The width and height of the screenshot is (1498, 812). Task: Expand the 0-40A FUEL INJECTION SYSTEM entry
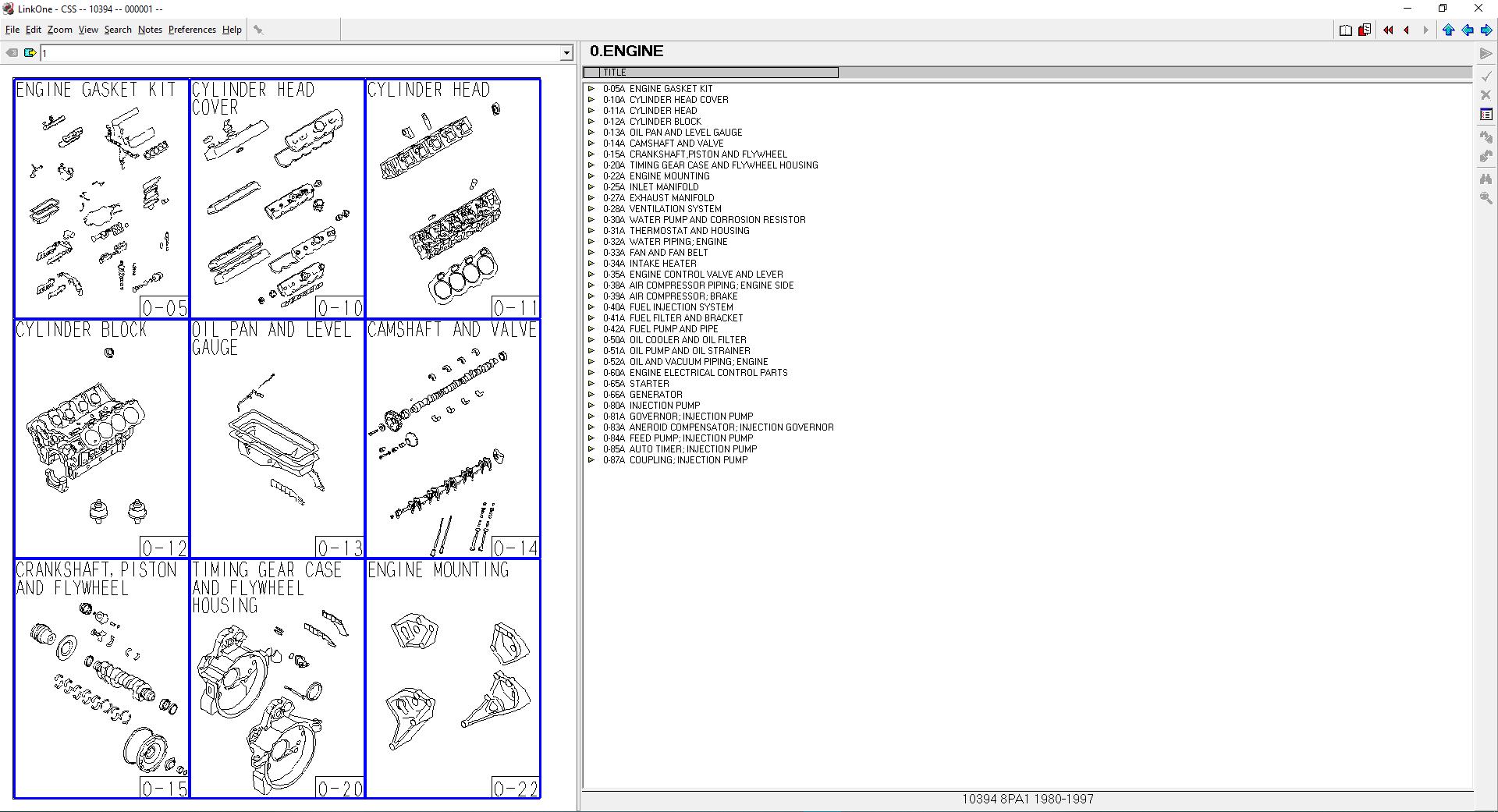(592, 307)
